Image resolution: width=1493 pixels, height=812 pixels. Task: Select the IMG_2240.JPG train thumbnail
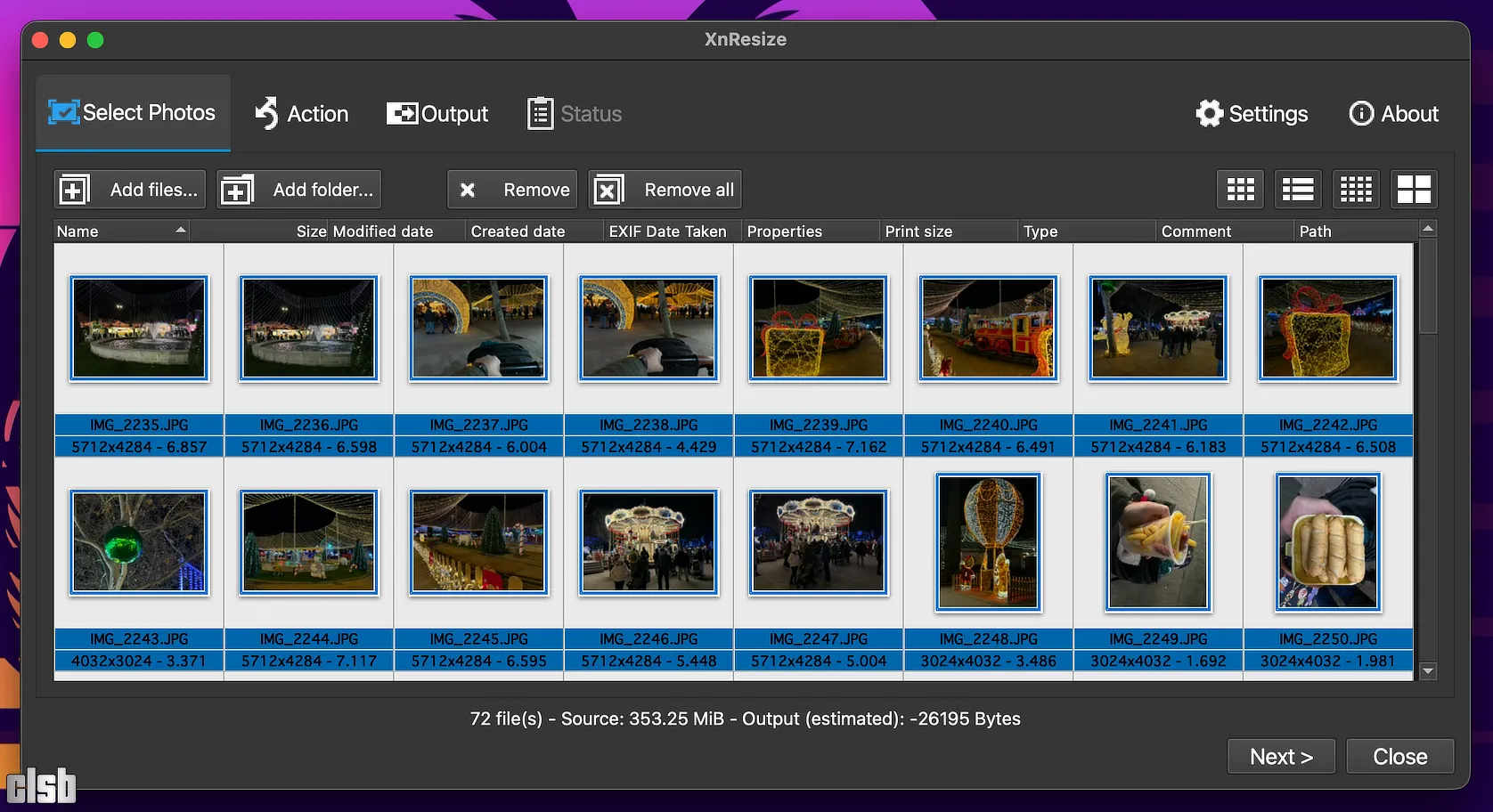(988, 328)
